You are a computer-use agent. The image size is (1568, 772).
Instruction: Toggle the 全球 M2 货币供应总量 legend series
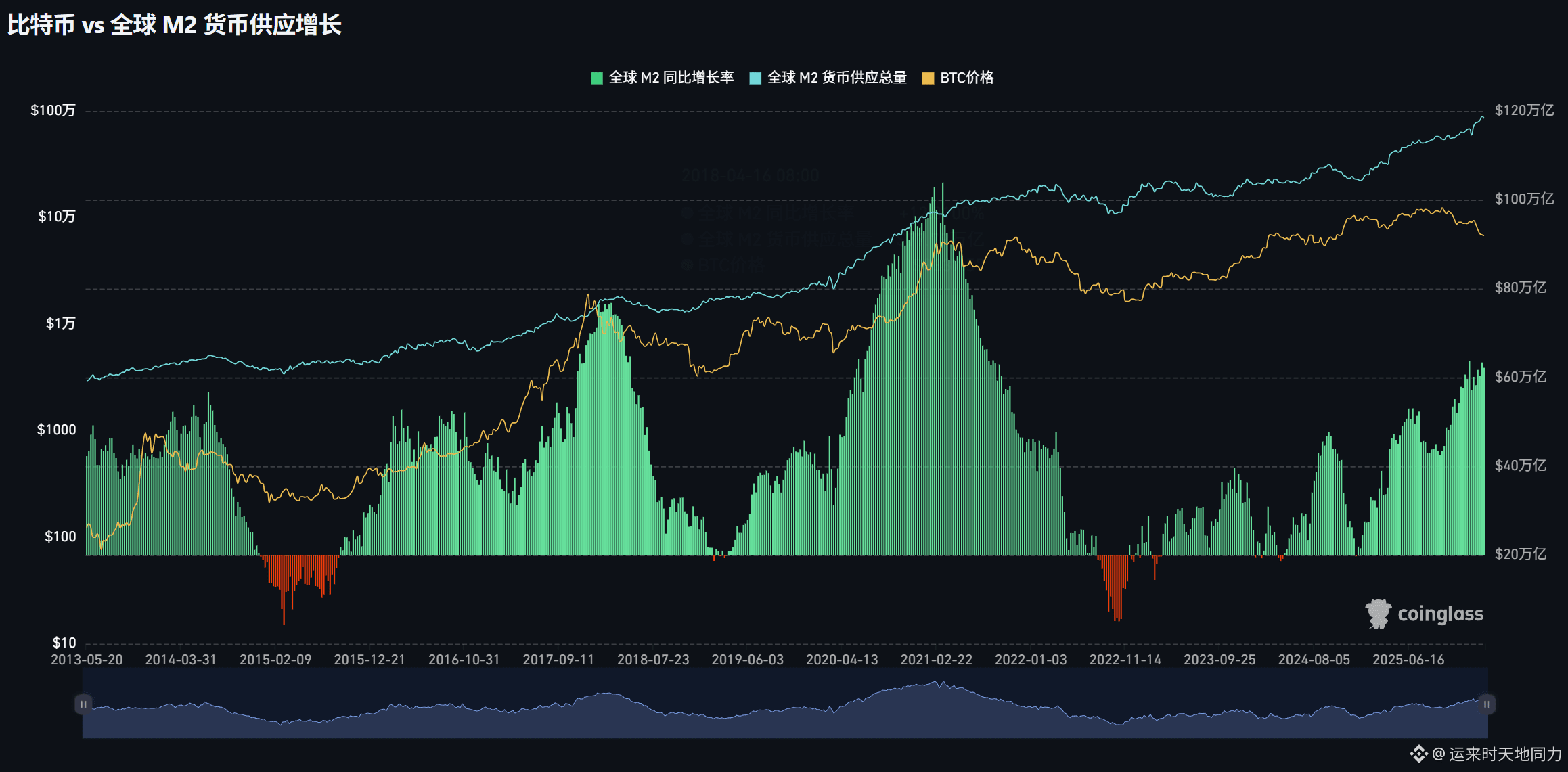(828, 78)
